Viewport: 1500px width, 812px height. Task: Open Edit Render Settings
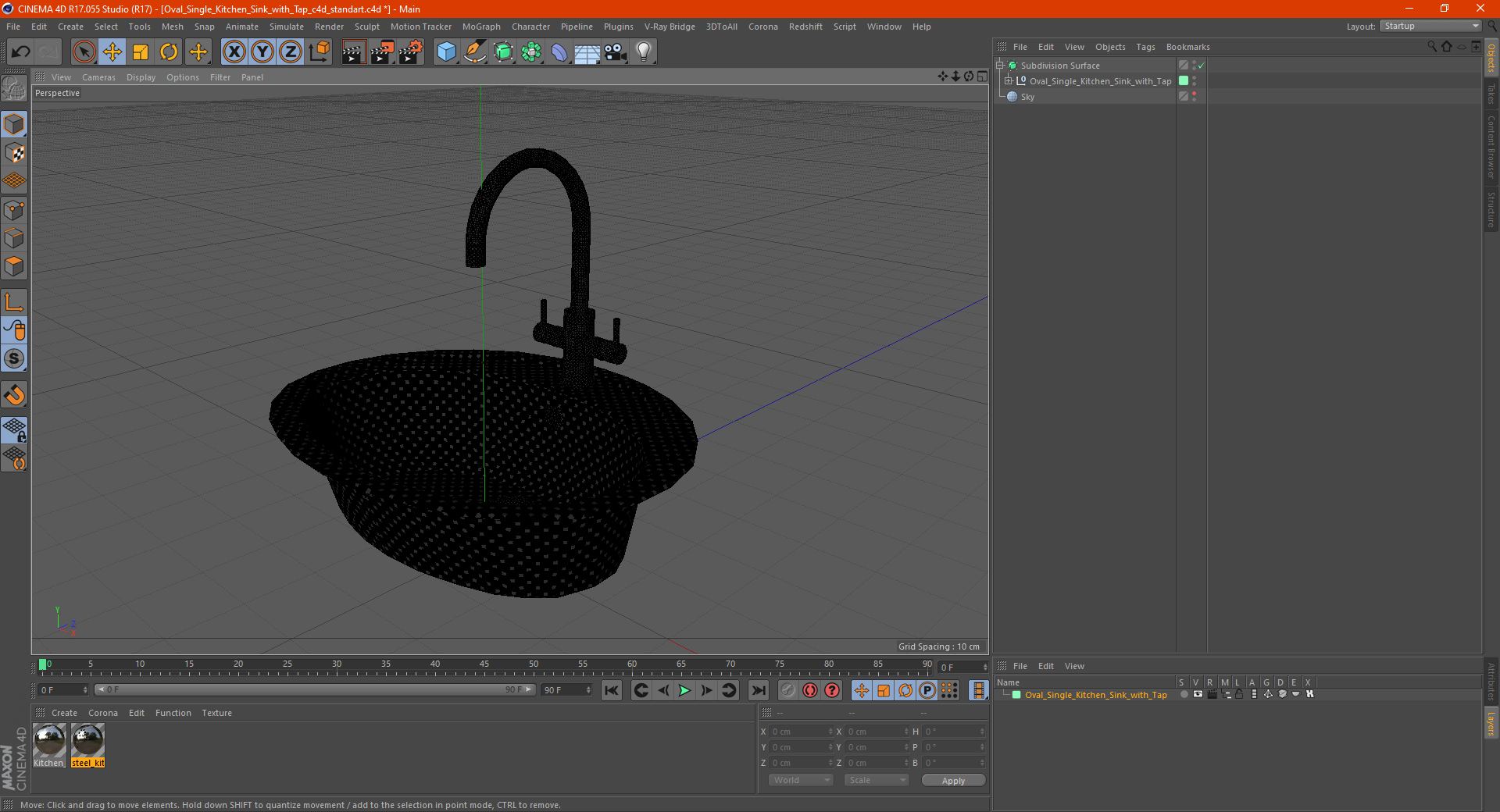coord(411,52)
